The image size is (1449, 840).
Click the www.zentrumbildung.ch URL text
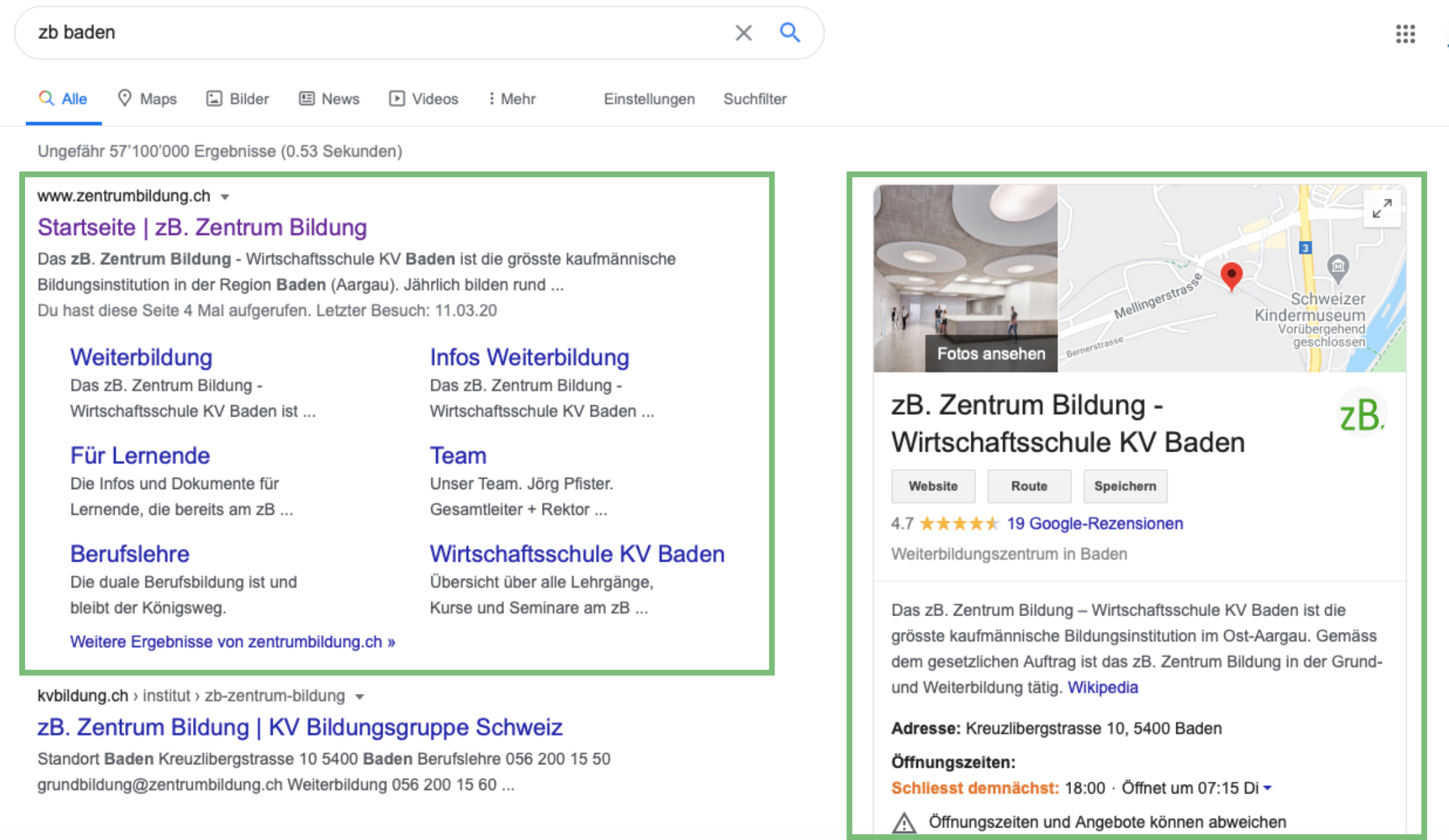[124, 196]
